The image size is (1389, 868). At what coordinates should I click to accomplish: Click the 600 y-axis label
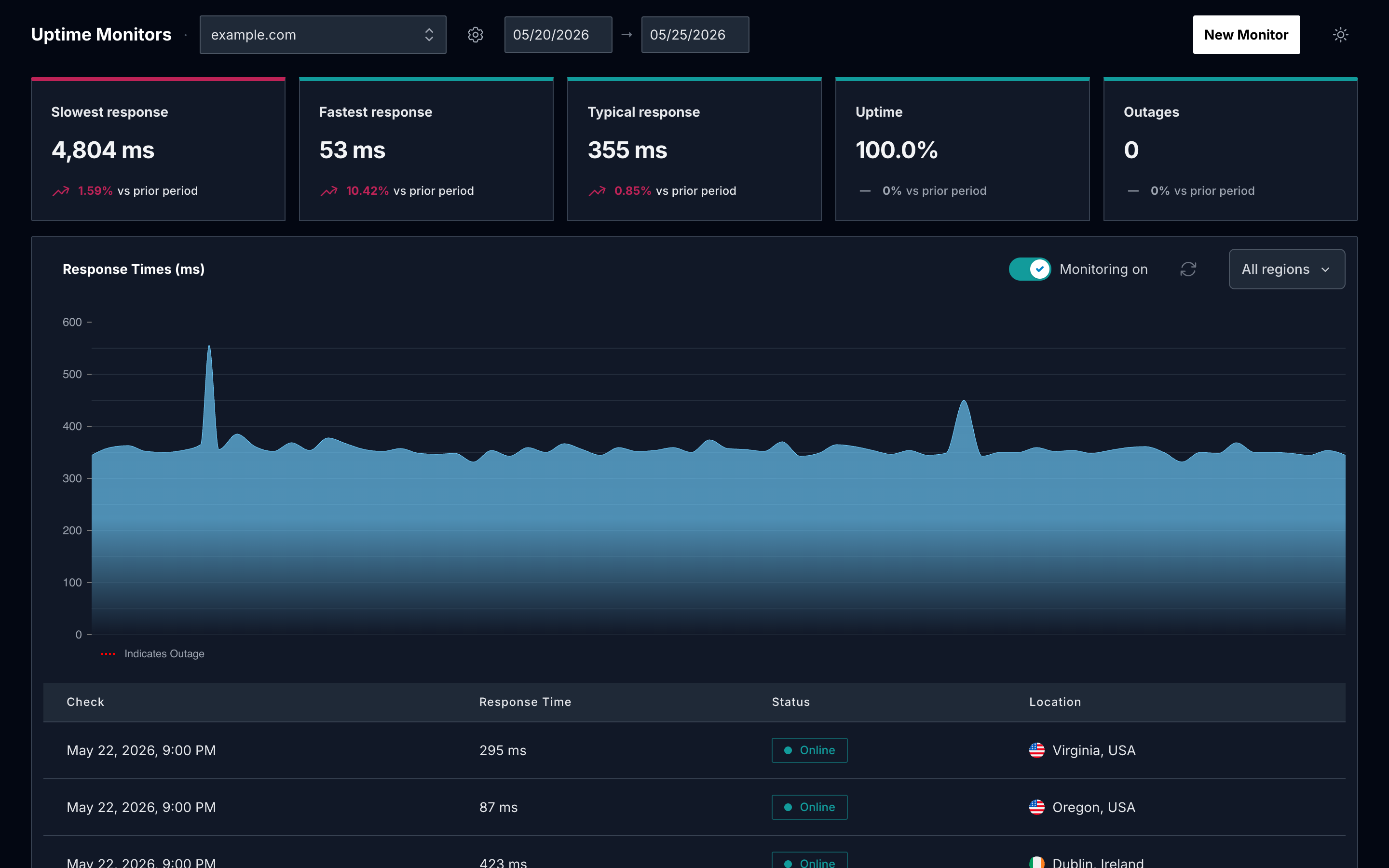tap(72, 322)
